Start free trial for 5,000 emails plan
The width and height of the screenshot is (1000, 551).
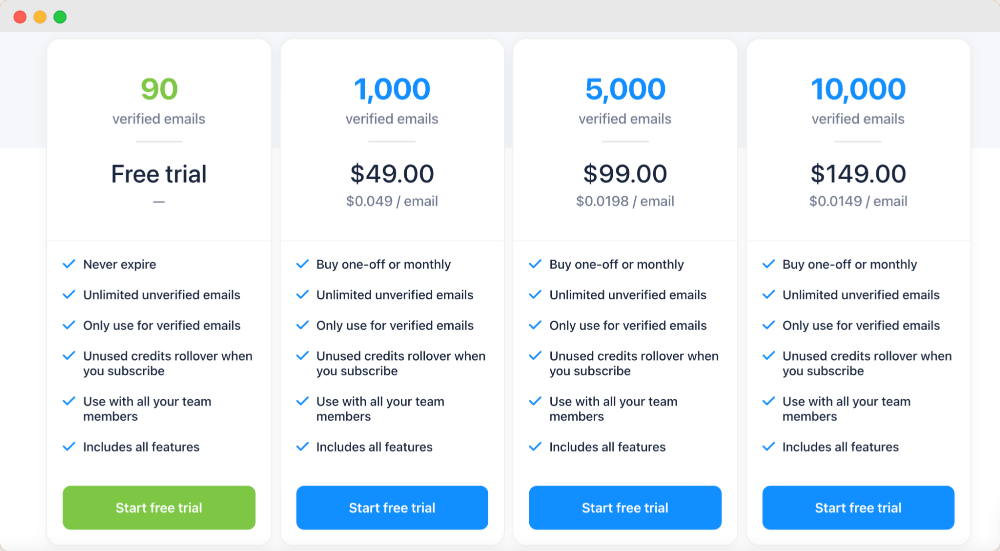625,508
